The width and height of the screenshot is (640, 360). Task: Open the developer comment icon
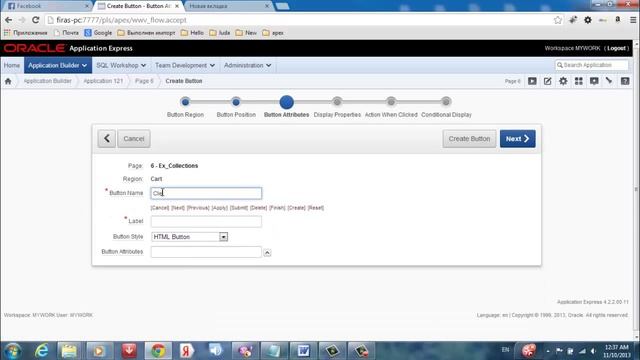click(x=594, y=81)
